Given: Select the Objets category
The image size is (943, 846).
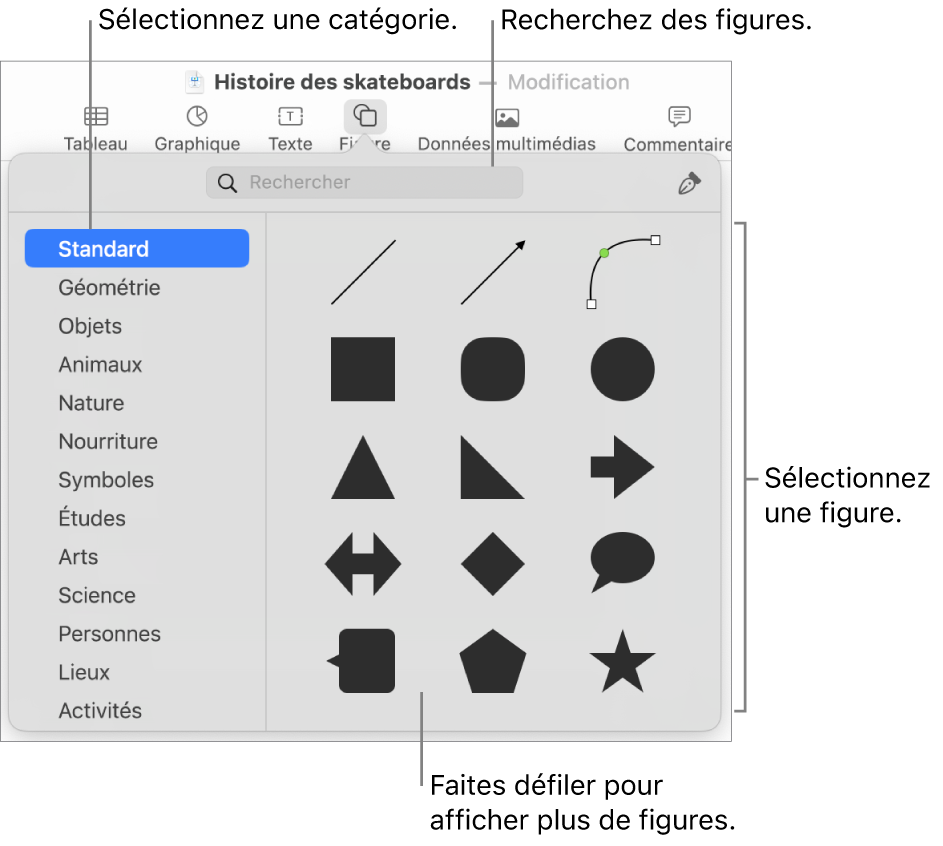Looking at the screenshot, I should [90, 326].
